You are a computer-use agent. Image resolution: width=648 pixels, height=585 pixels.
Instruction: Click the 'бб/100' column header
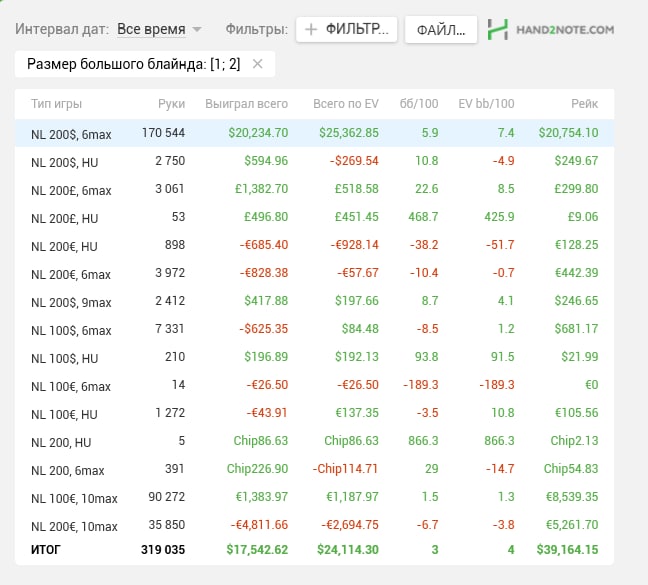(418, 104)
